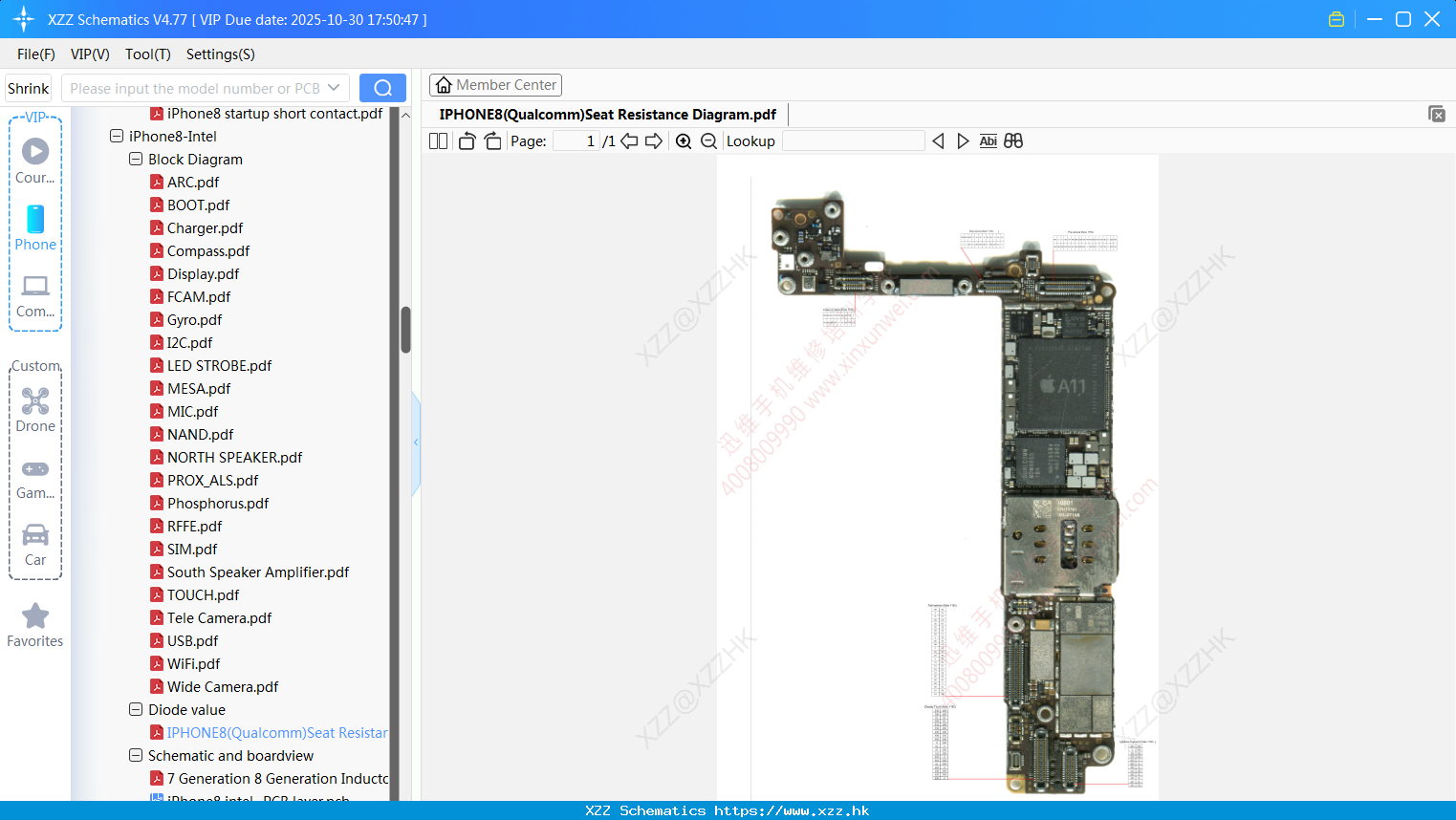Open FCAM.pdf
1456x820 pixels.
199,296
